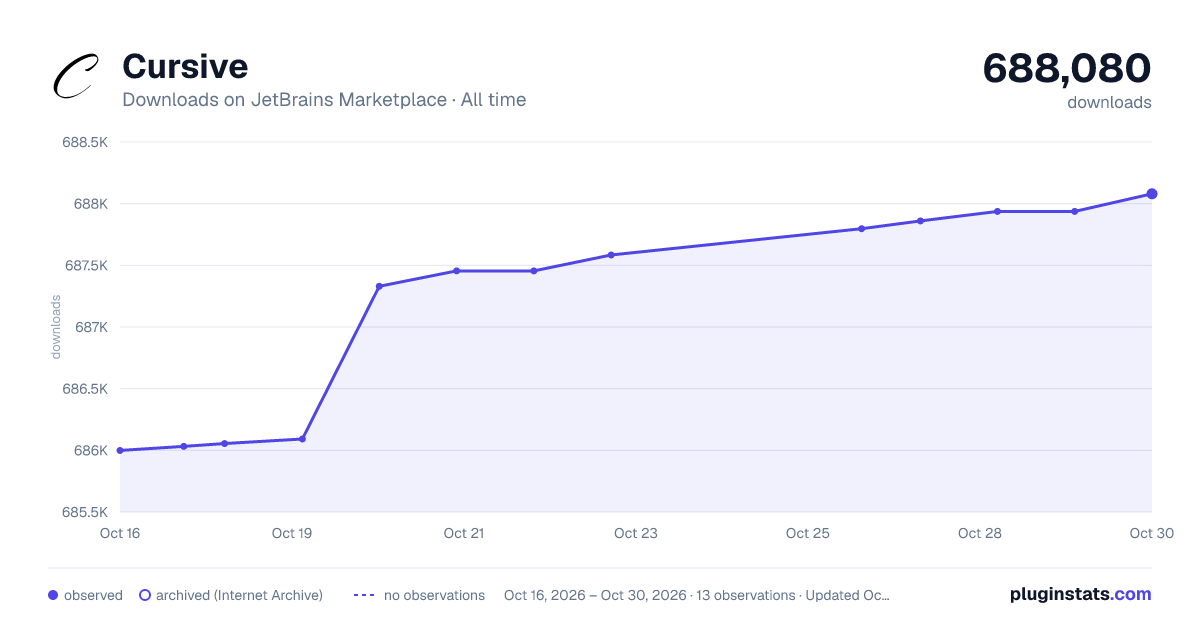The width and height of the screenshot is (1200, 630).
Task: Click the Oct 28 x-axis label
Action: tap(980, 533)
